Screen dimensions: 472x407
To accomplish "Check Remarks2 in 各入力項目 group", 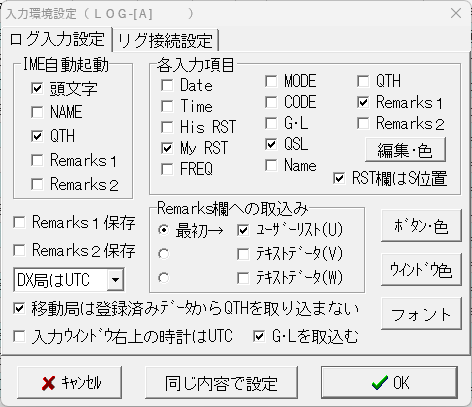I will (x=363, y=123).
